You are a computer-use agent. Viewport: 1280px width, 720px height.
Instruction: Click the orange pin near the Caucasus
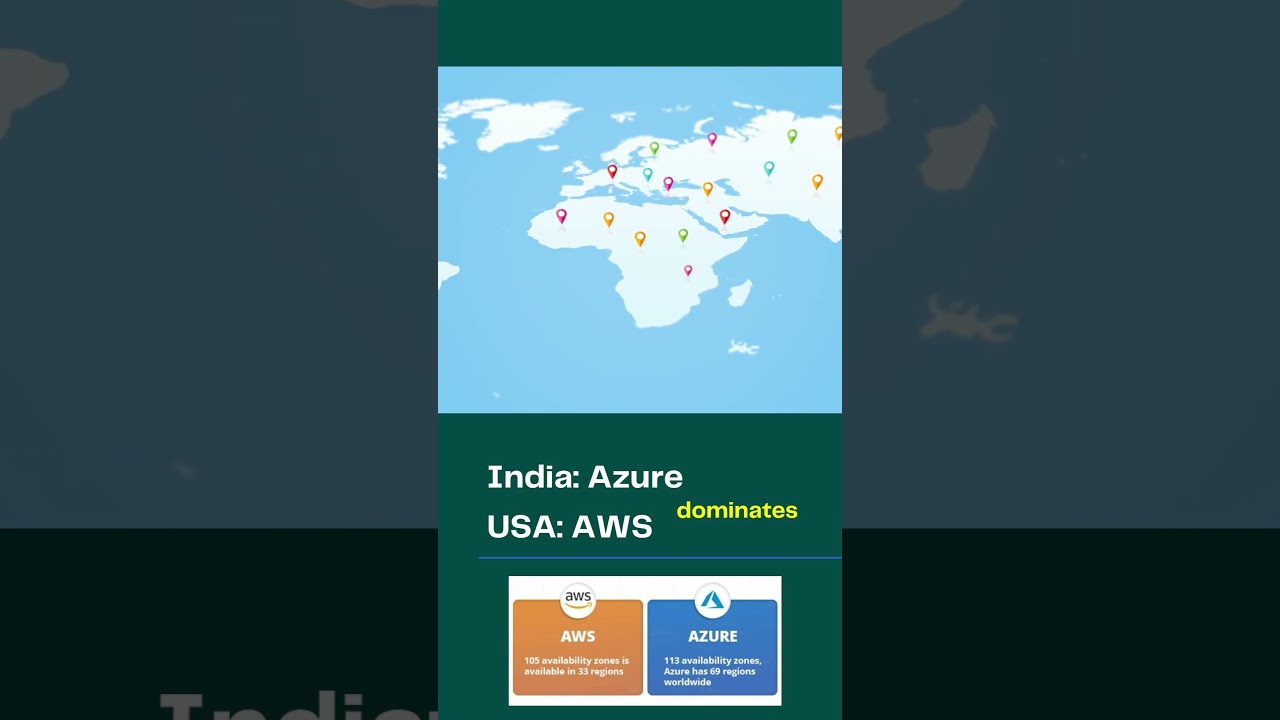tap(707, 188)
